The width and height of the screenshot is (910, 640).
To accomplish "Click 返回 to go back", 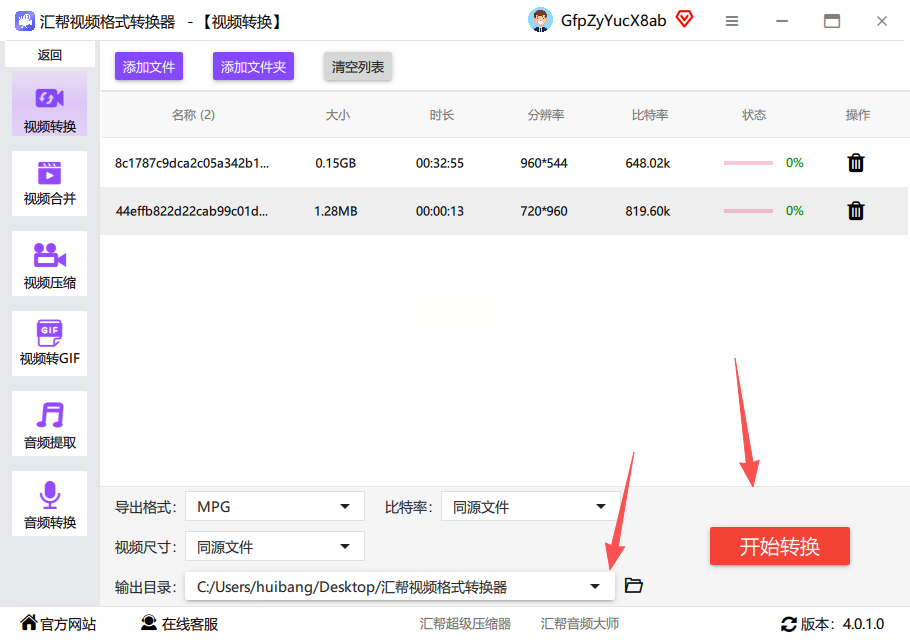I will point(50,55).
